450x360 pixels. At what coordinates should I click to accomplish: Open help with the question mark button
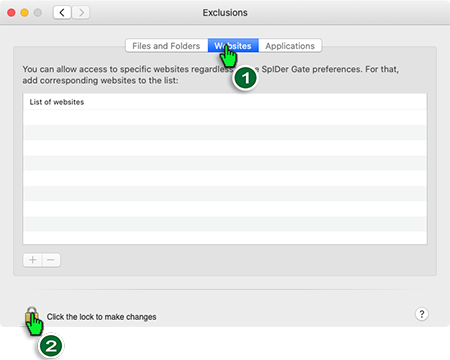422,314
